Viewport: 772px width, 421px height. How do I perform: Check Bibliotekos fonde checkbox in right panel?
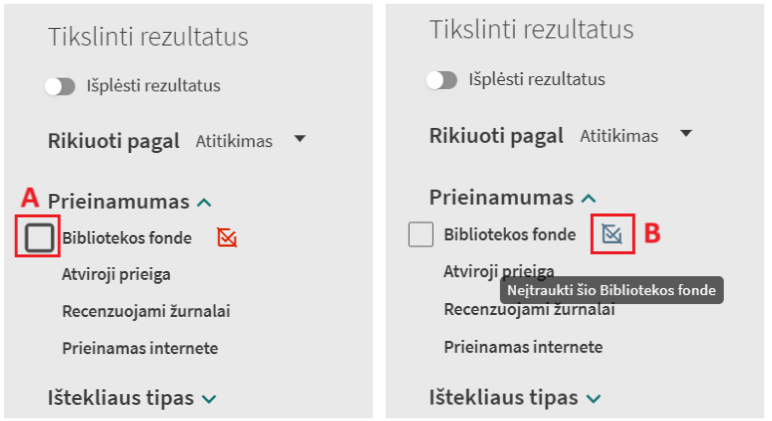(x=421, y=235)
